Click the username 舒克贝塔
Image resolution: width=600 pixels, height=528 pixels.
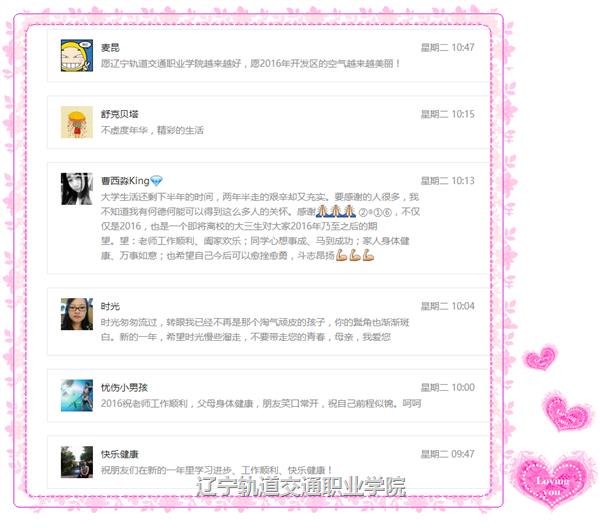click(x=119, y=114)
